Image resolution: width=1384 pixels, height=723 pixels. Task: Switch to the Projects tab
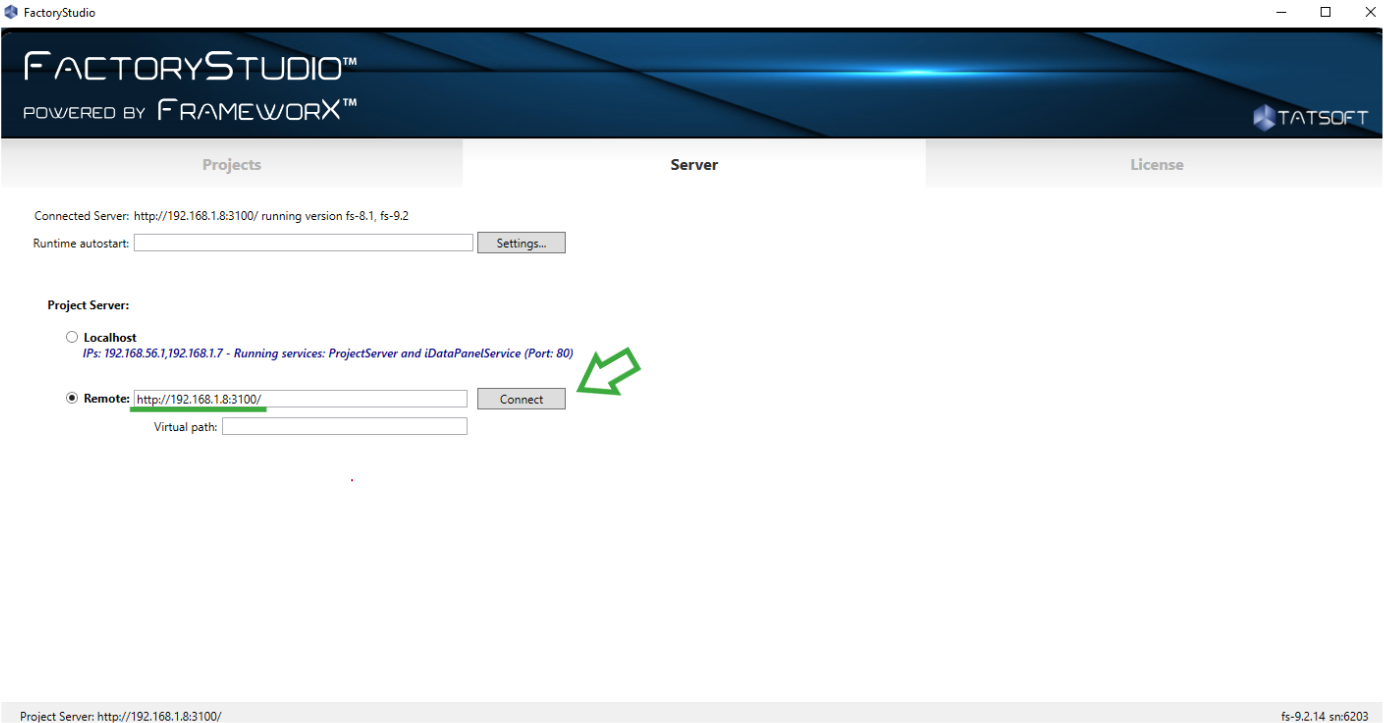231,164
